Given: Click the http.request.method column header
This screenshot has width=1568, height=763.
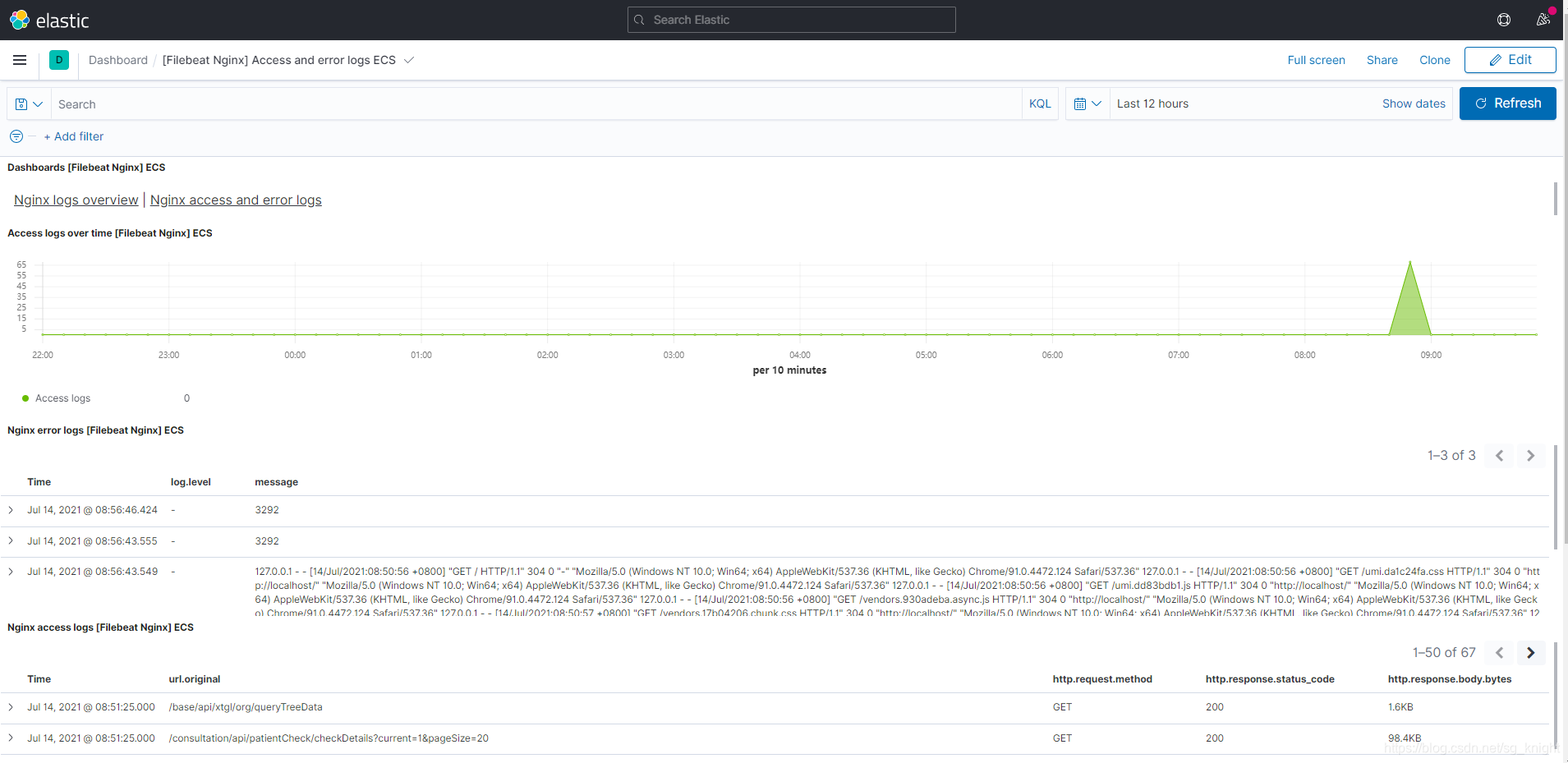Looking at the screenshot, I should [x=1102, y=679].
